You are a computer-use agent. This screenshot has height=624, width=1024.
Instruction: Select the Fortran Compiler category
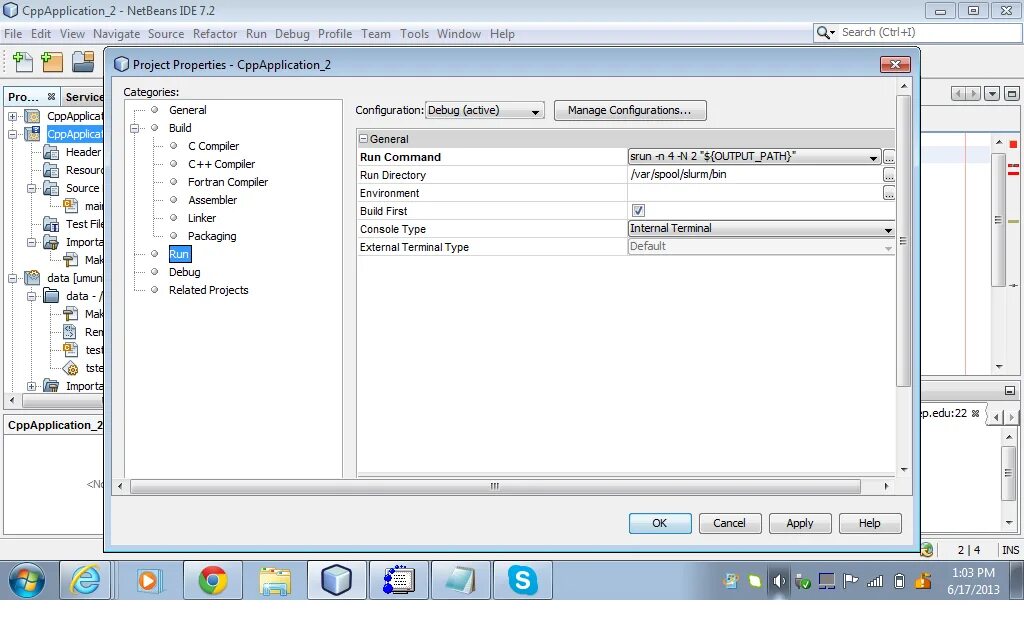(228, 182)
